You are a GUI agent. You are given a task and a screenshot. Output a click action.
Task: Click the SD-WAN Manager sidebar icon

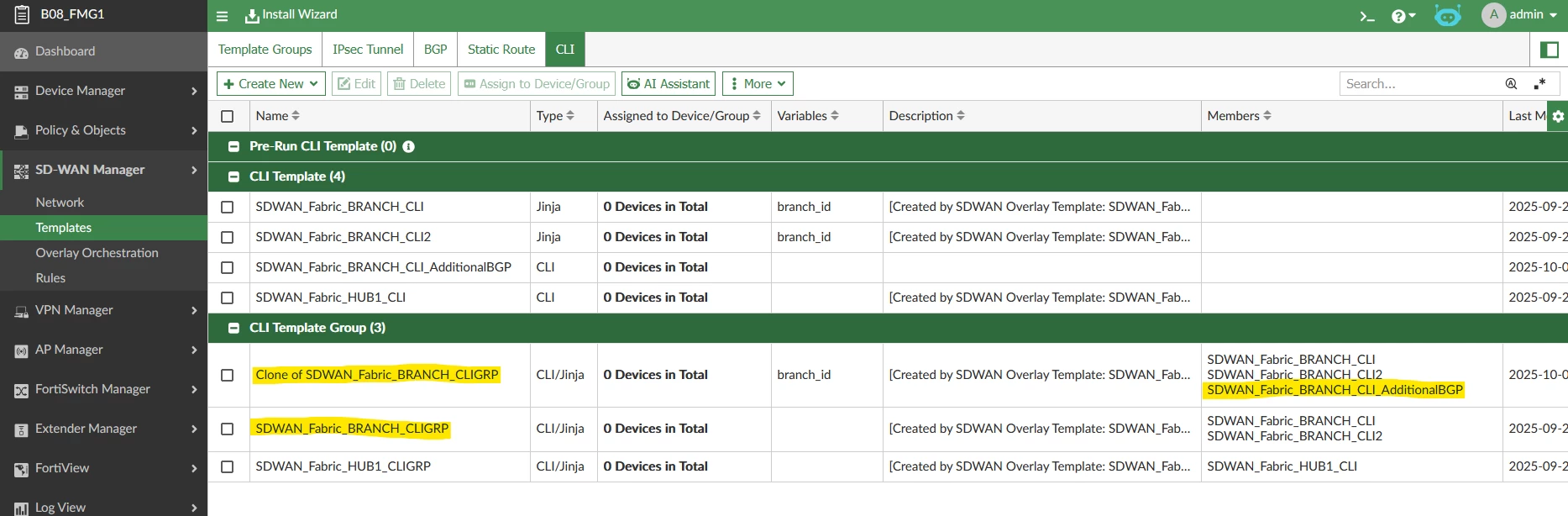(21, 171)
